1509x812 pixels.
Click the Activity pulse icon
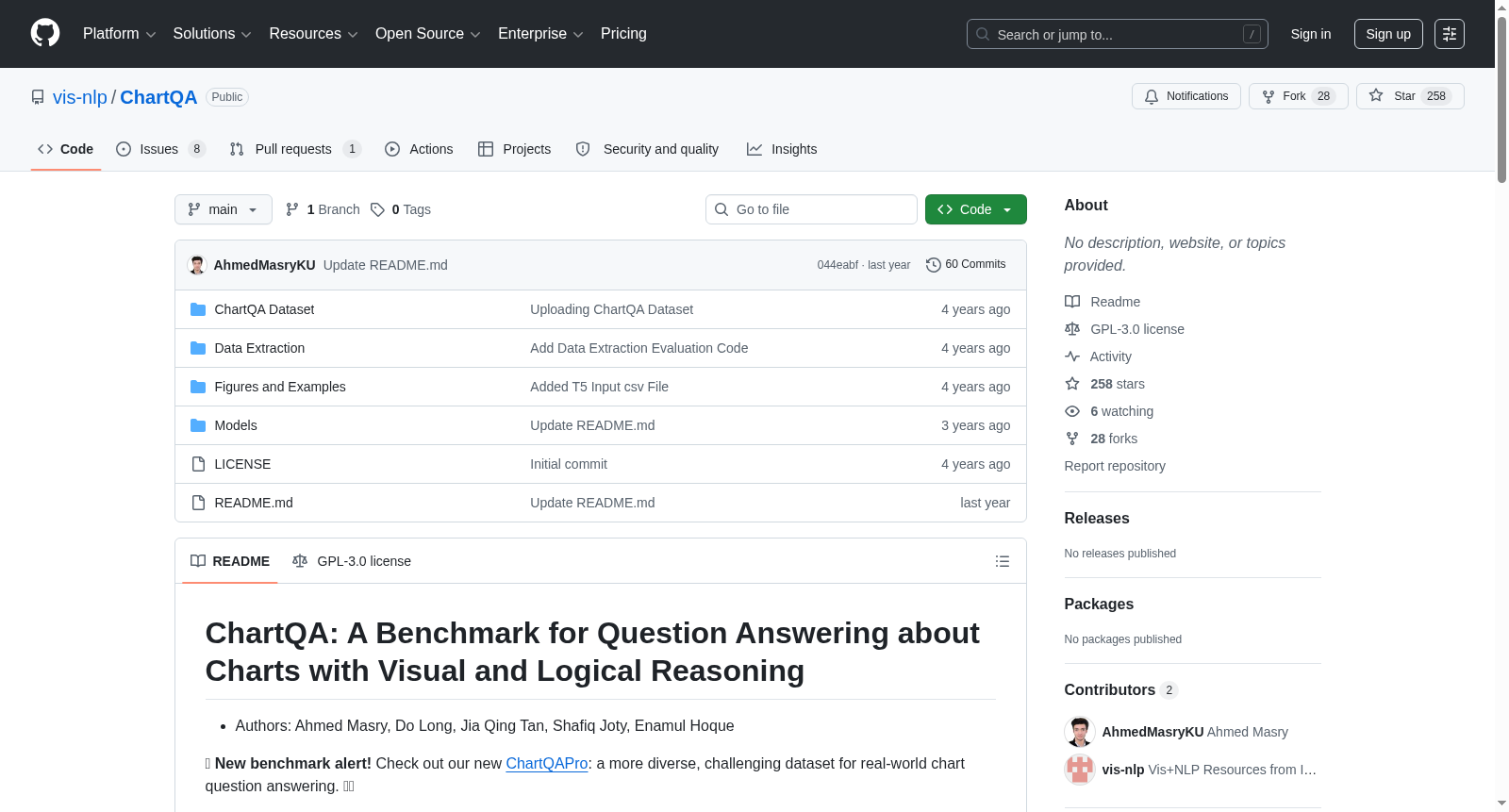click(1072, 356)
